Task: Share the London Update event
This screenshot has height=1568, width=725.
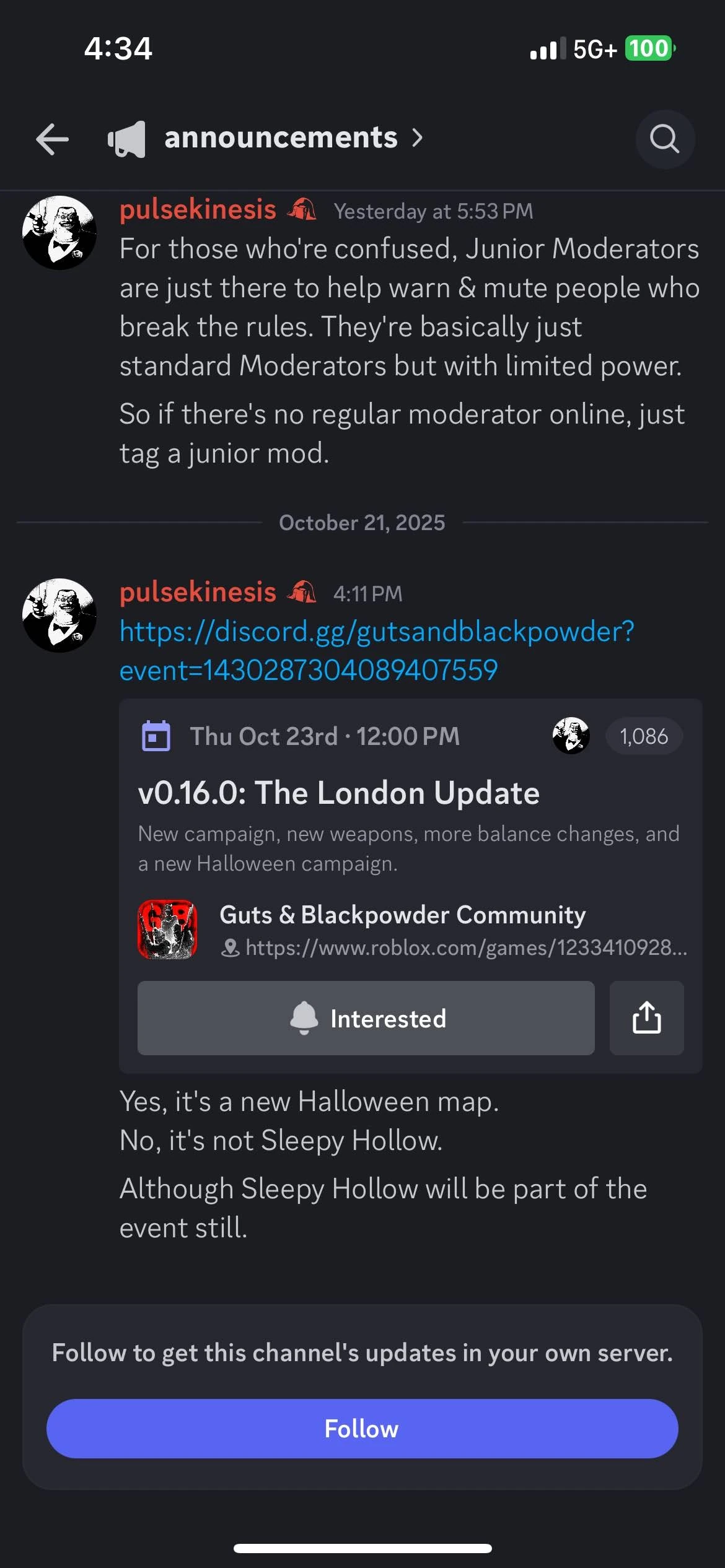Action: [x=646, y=1017]
